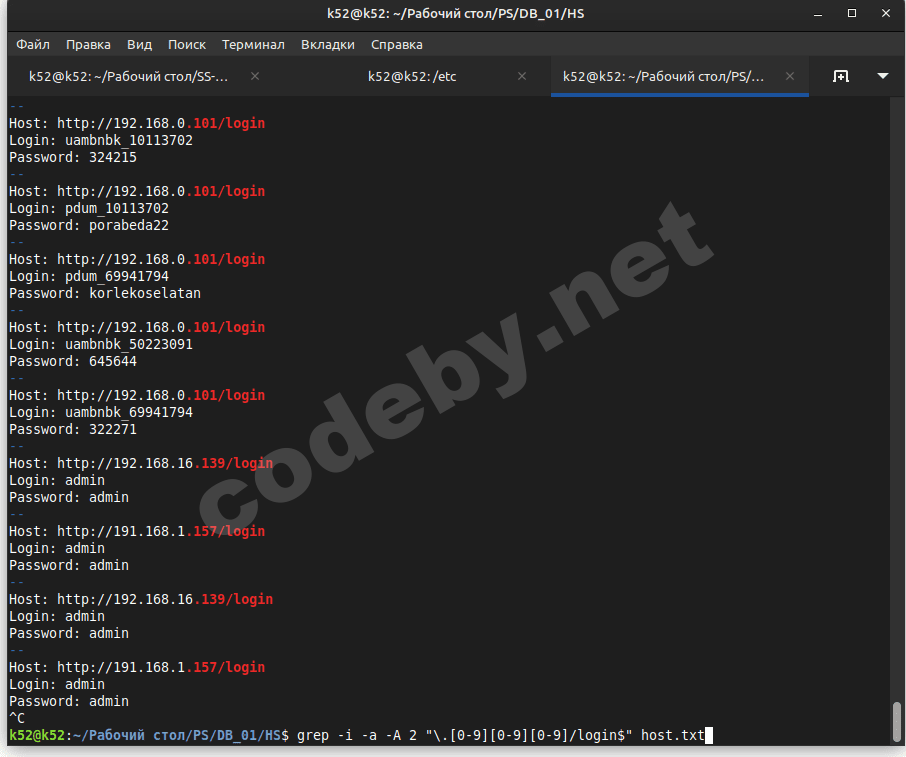Open the Вкладки menu
The width and height of the screenshot is (906, 757).
[328, 44]
